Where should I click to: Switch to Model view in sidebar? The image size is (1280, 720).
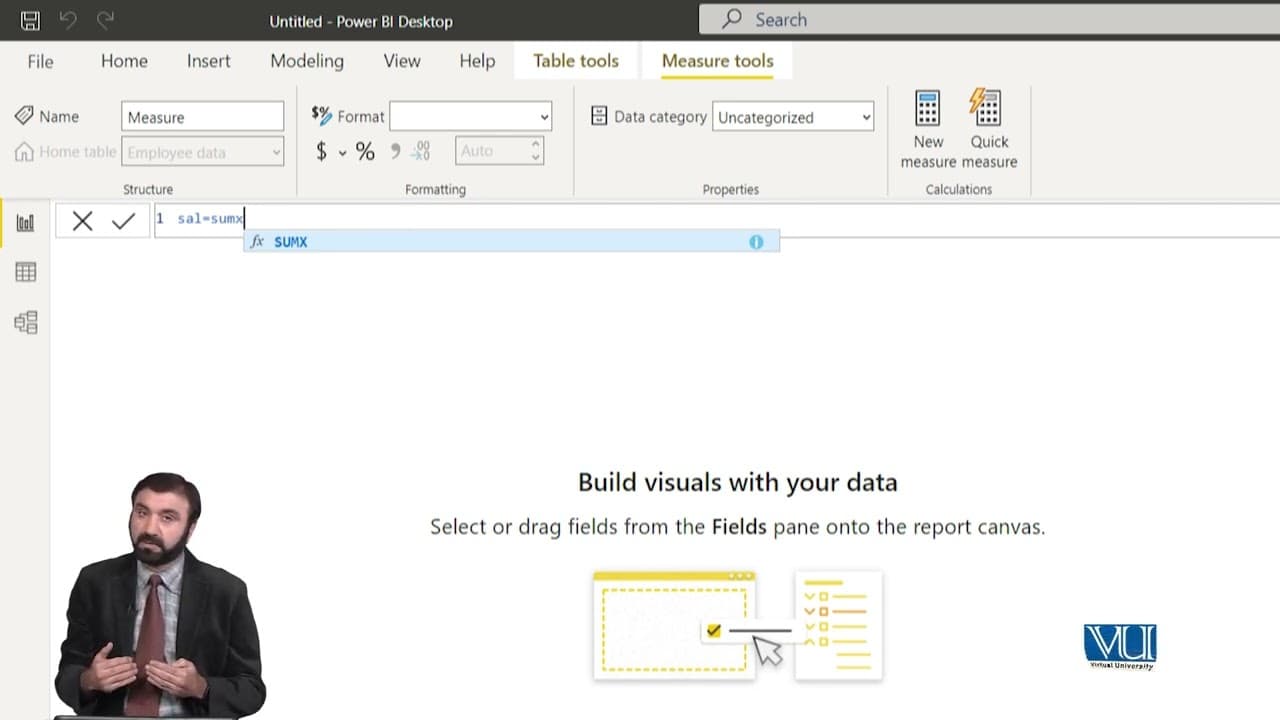tap(25, 322)
